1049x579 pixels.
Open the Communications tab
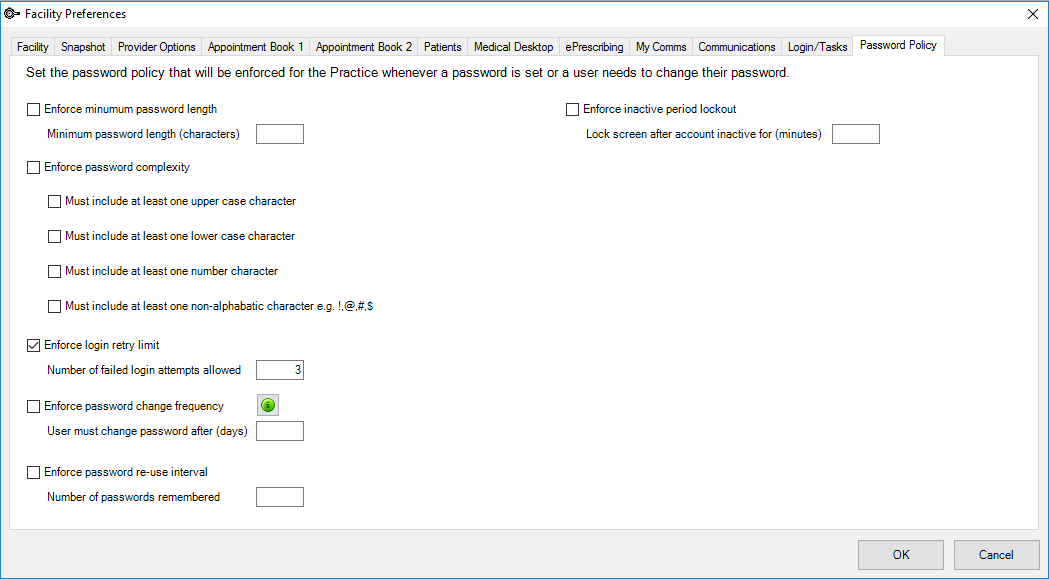pos(737,47)
